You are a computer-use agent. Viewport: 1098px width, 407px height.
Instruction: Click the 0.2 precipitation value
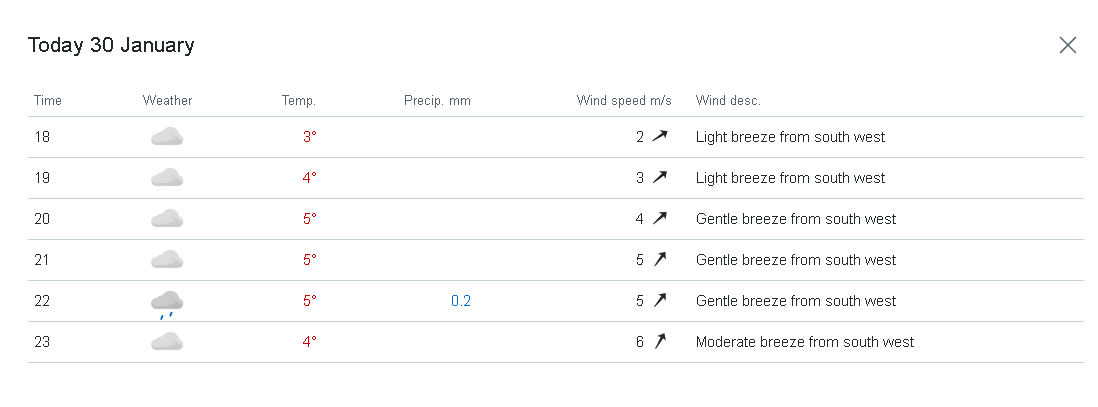(x=461, y=301)
